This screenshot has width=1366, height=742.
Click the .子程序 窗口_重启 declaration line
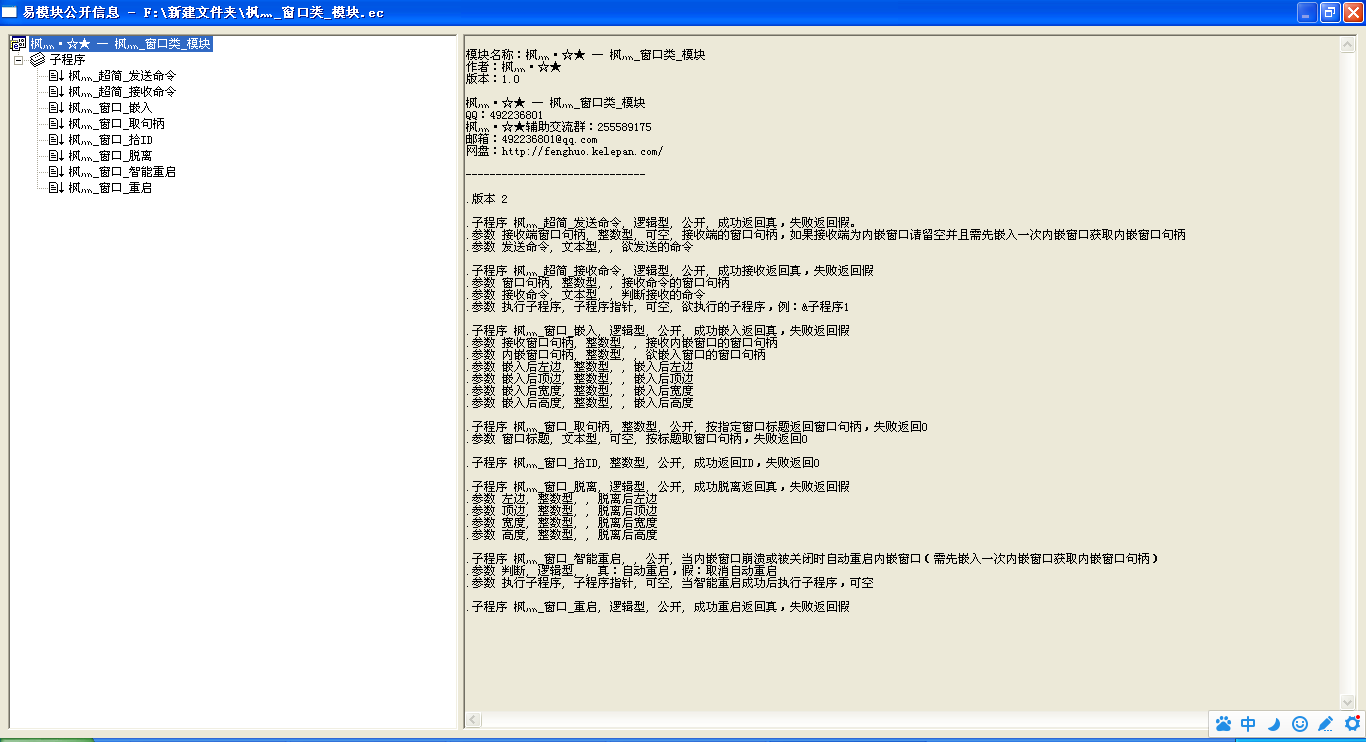pos(658,607)
